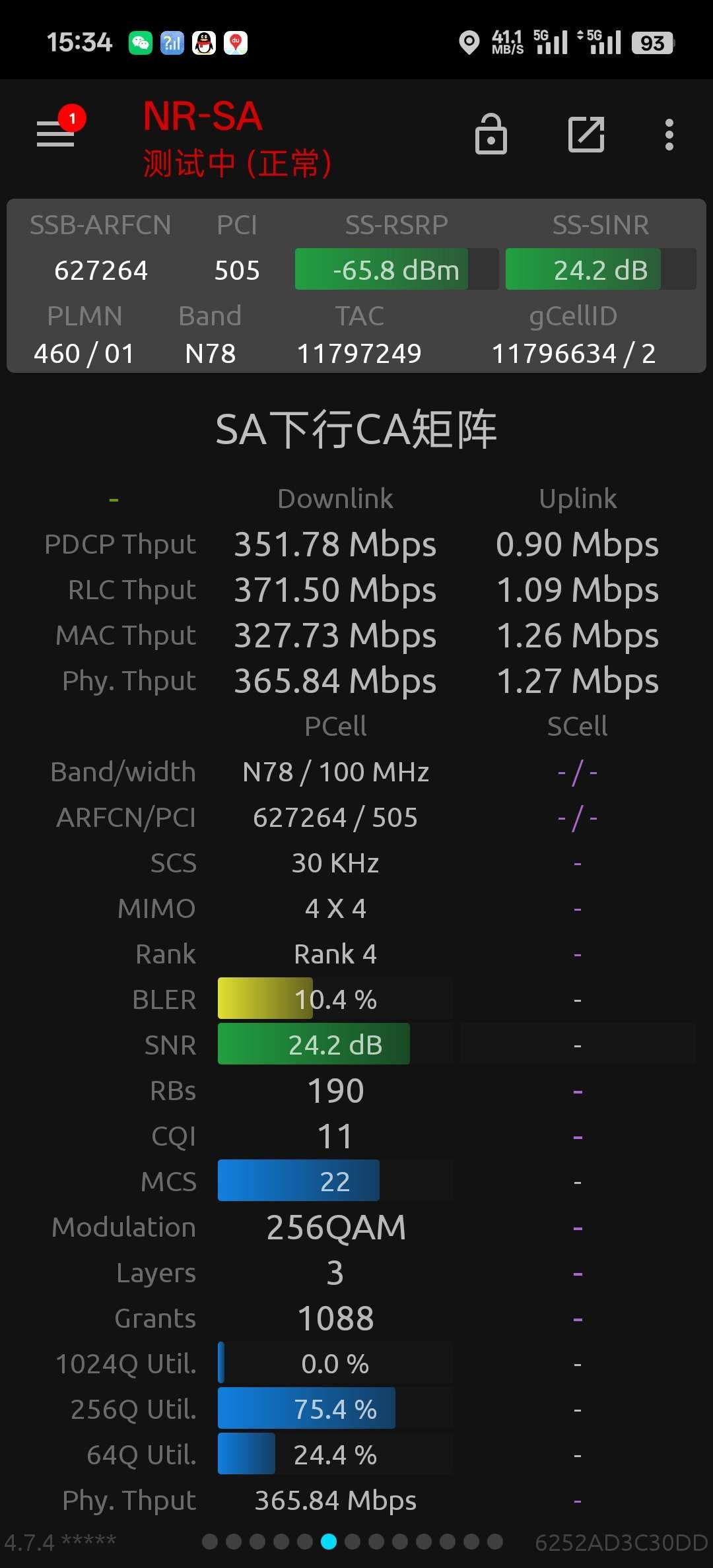Tap the NR-SA title text
The height and width of the screenshot is (1568, 713).
pyautogui.click(x=203, y=117)
